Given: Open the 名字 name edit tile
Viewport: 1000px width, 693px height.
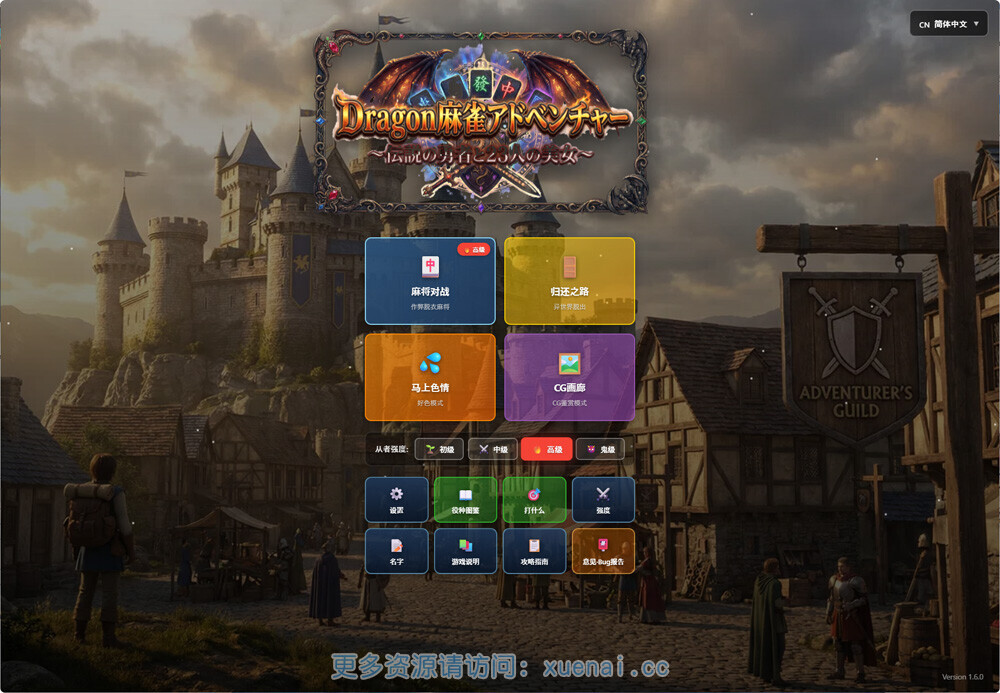Looking at the screenshot, I should click(396, 551).
